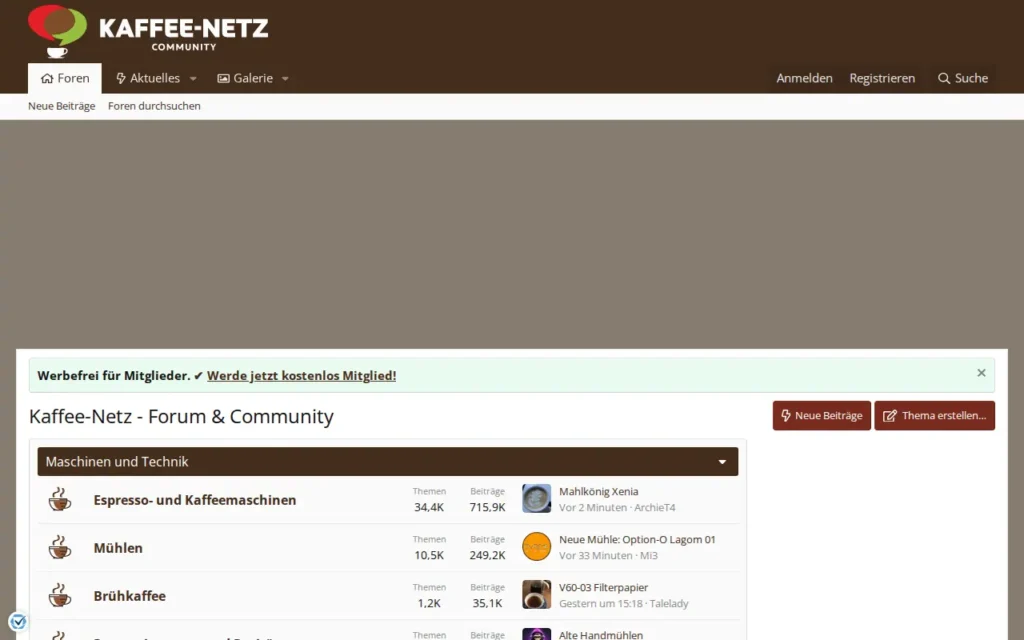Click the picture icon beside Galerie
The height and width of the screenshot is (640, 1024).
[x=223, y=78]
